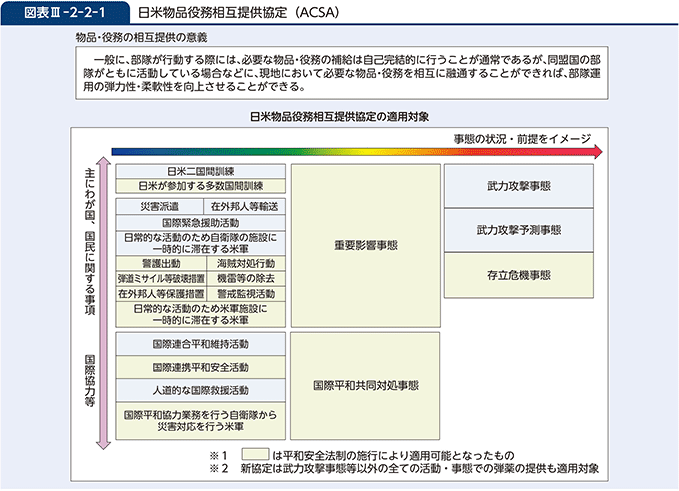The image size is (679, 491).
Task: Select the 国際緊急援助活動 box
Action: (x=200, y=223)
